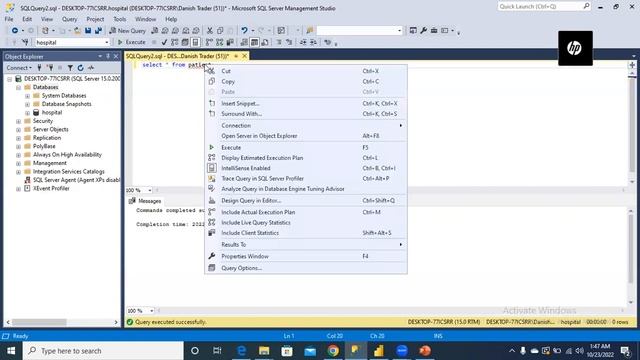Toggle Include Client Statistics
640x360 pixels.
(306, 233)
